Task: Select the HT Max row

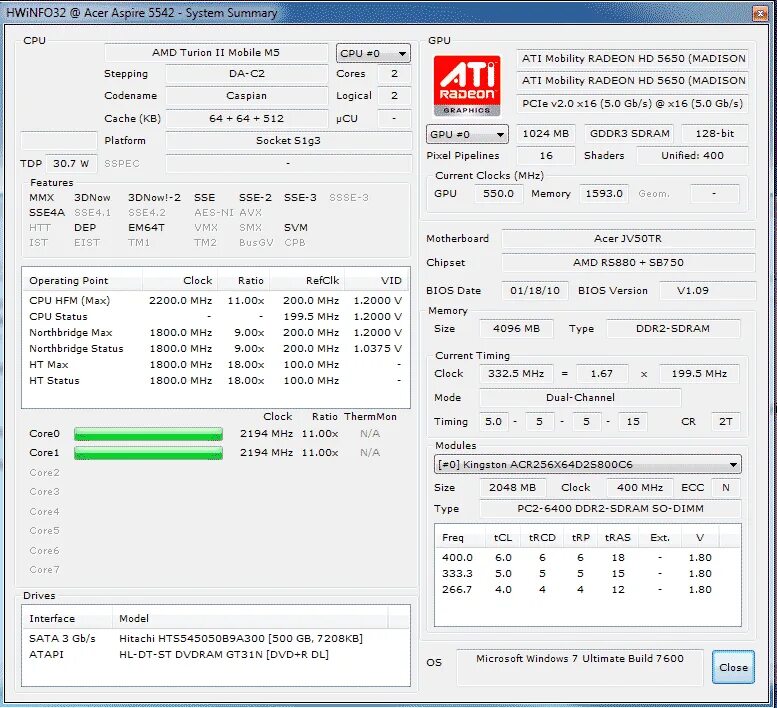Action: point(216,364)
